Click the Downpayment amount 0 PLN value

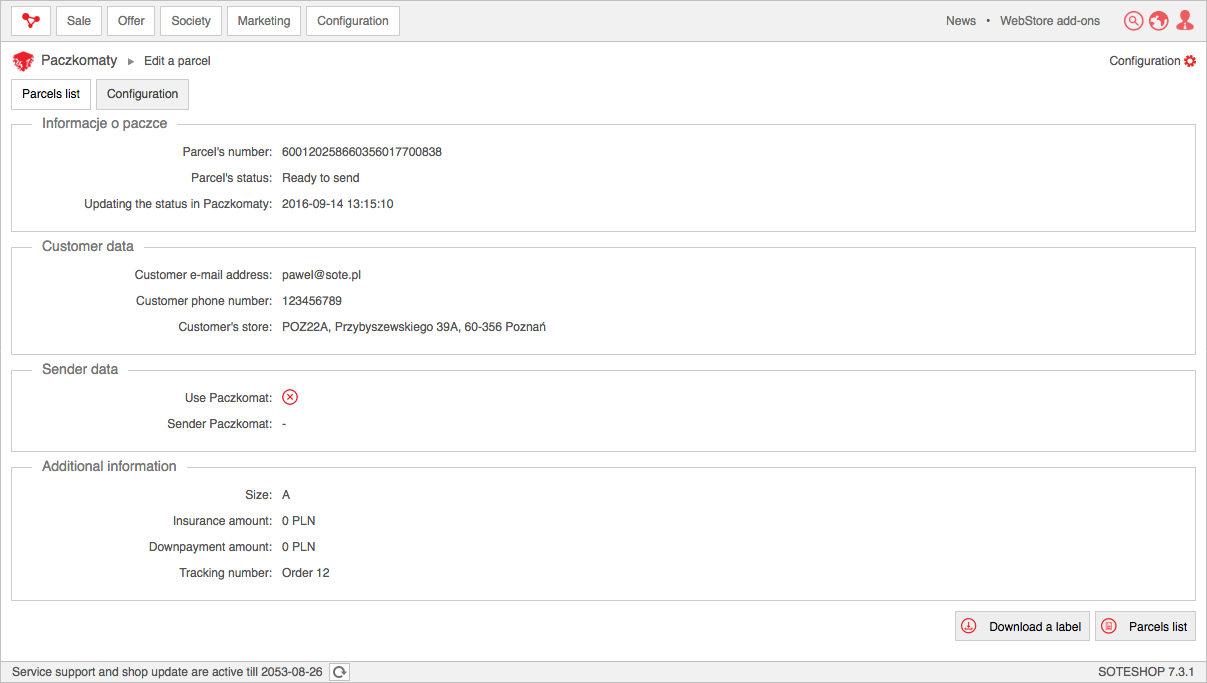coord(299,547)
